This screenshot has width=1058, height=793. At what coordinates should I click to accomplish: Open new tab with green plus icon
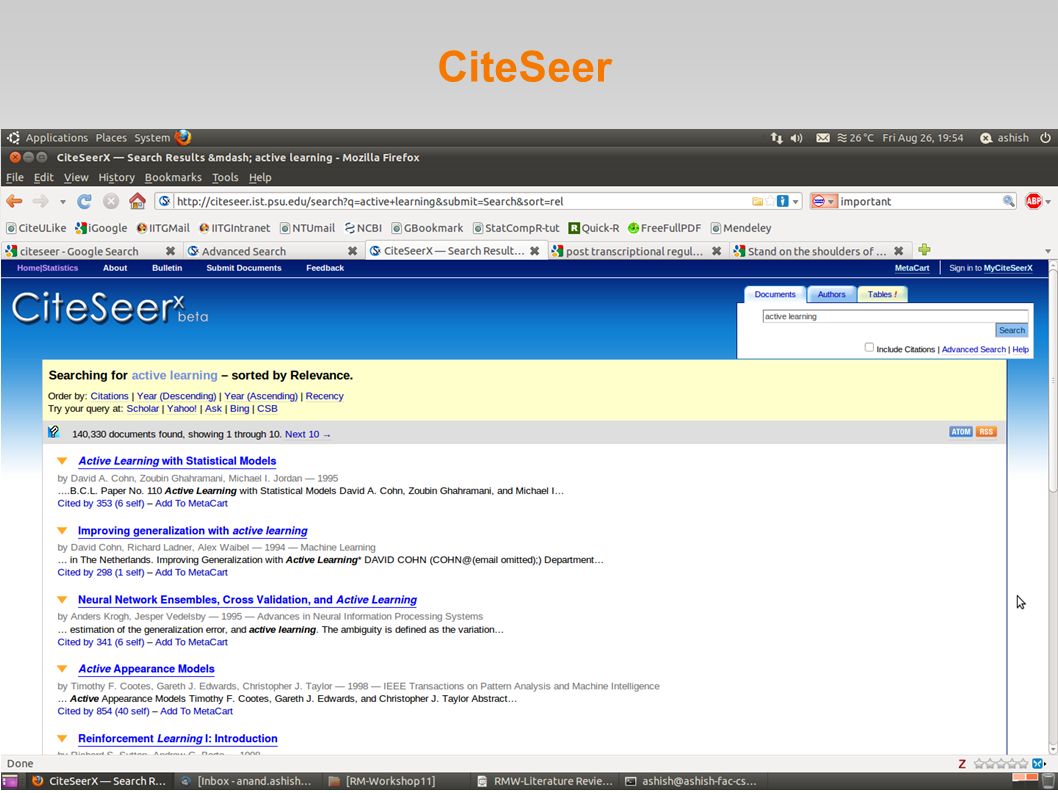tap(924, 250)
